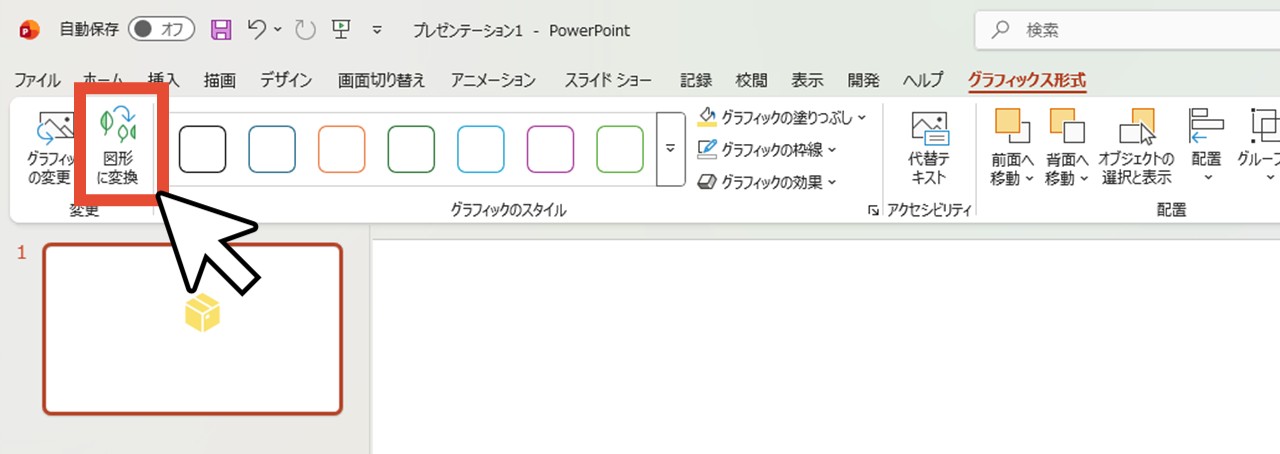Switch to the Review (校閲) tab
1280x454 pixels.
752,80
